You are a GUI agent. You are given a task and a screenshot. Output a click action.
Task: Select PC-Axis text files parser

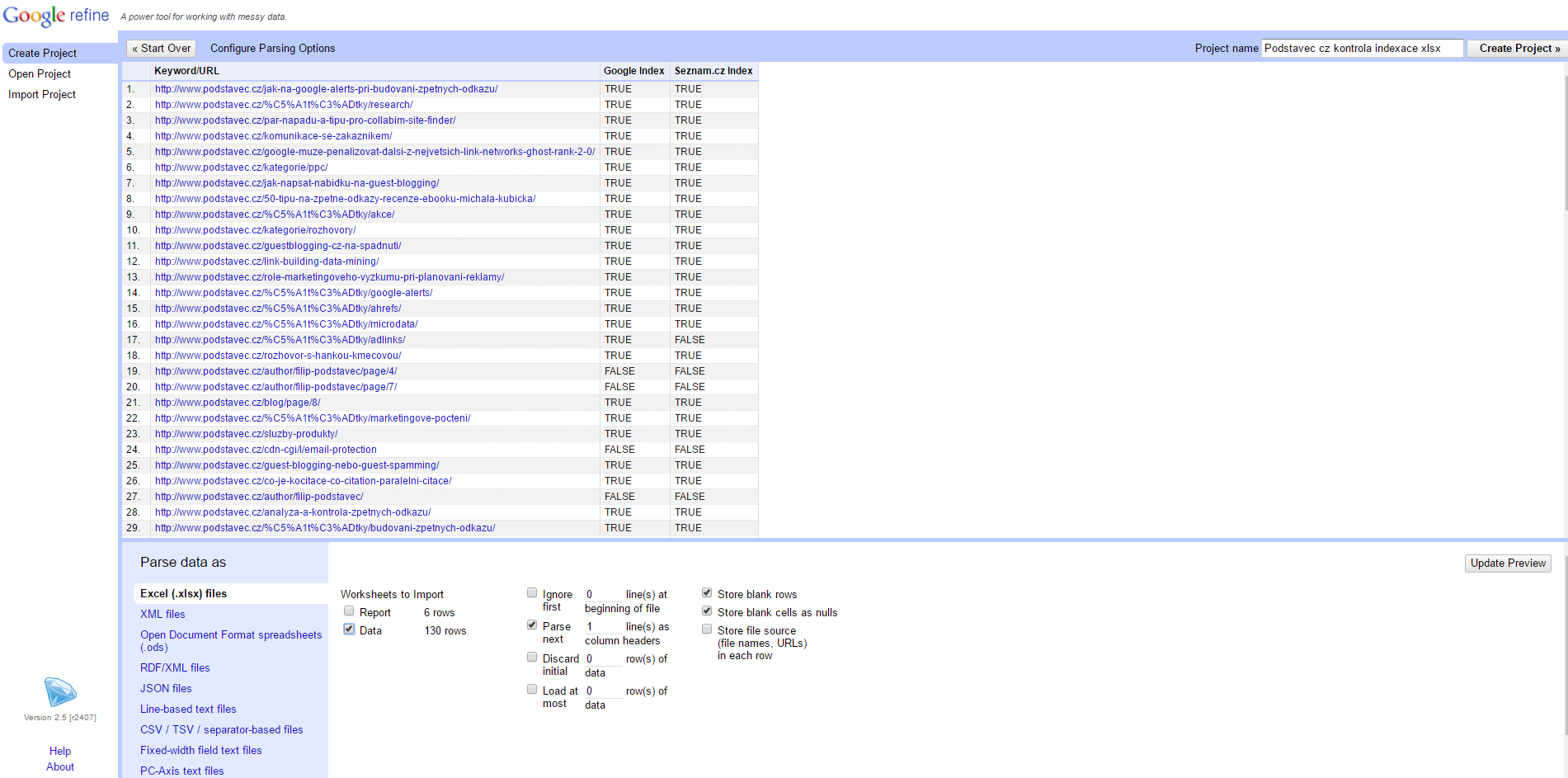(182, 771)
